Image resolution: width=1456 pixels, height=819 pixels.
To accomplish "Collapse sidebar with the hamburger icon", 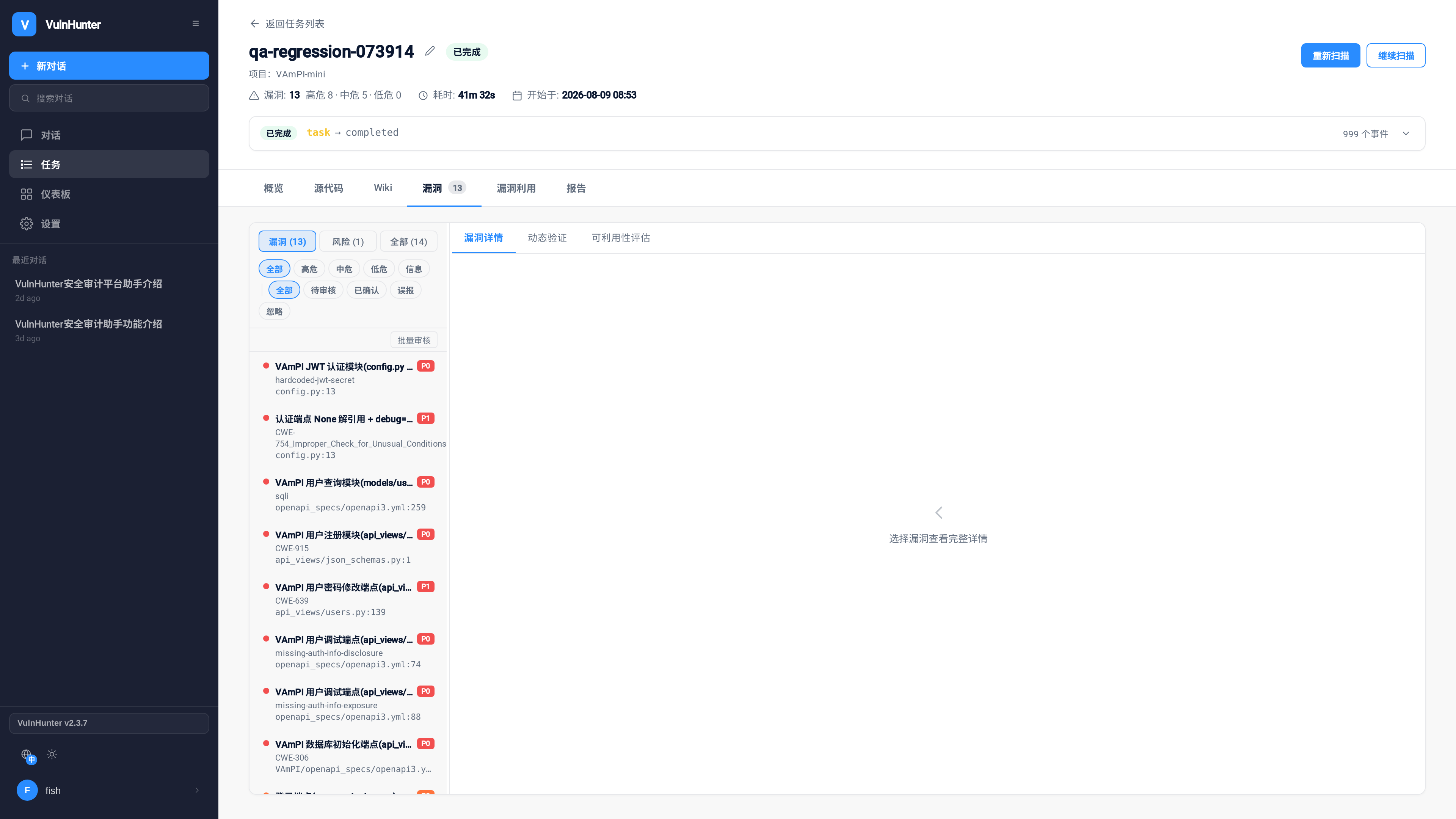I will tap(196, 24).
